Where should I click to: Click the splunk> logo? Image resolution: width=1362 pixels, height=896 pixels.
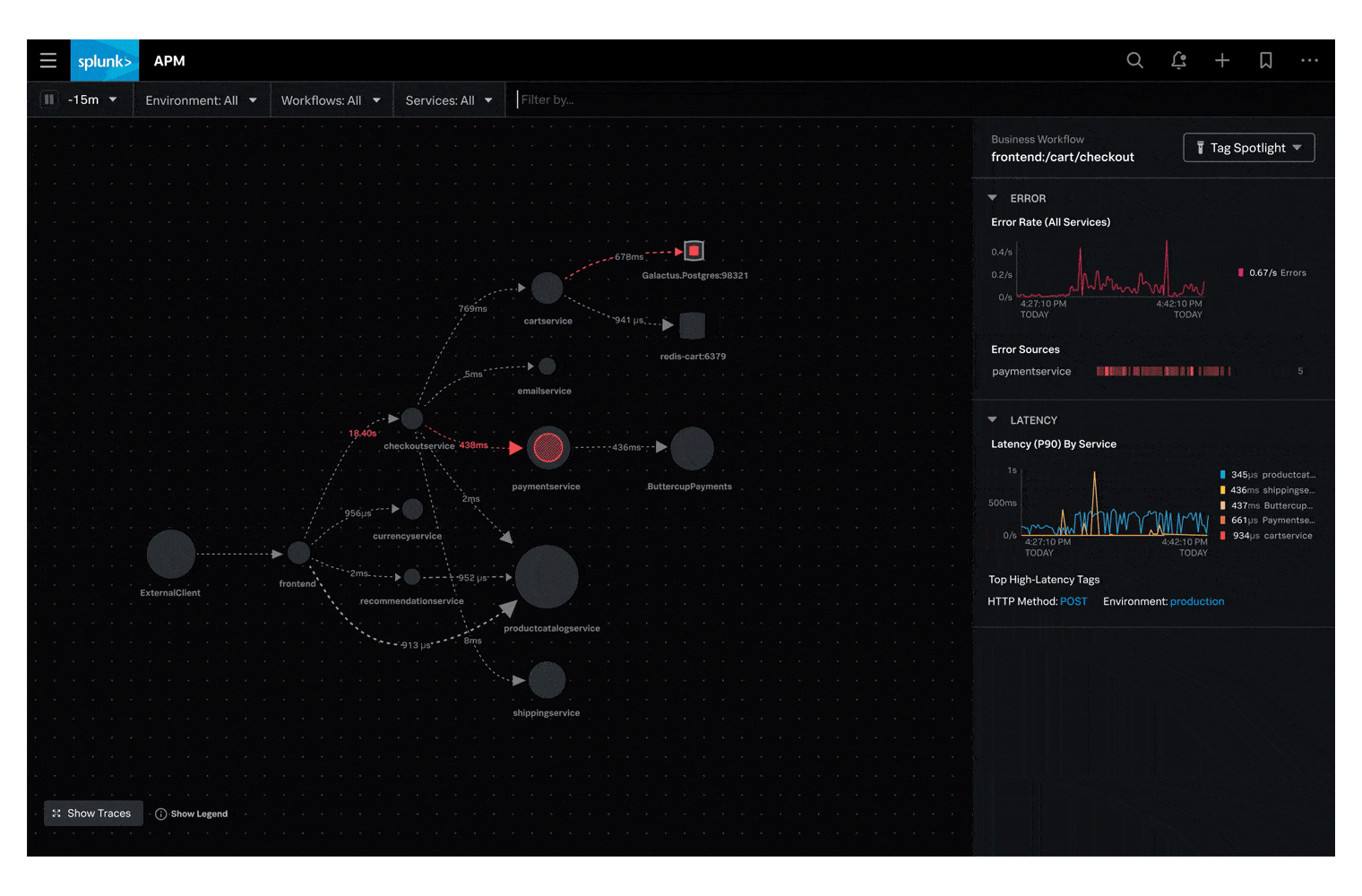(x=104, y=60)
